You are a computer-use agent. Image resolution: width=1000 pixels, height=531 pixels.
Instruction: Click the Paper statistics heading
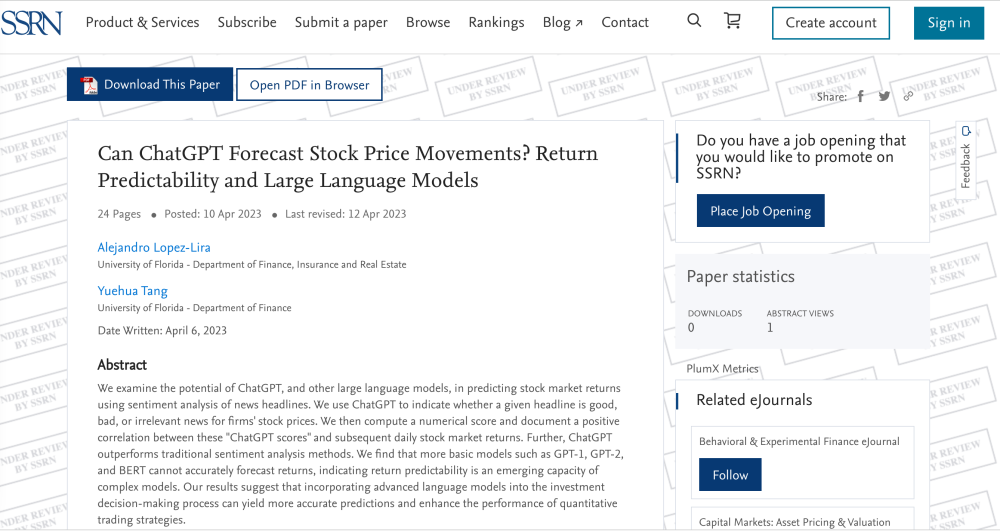tap(740, 277)
